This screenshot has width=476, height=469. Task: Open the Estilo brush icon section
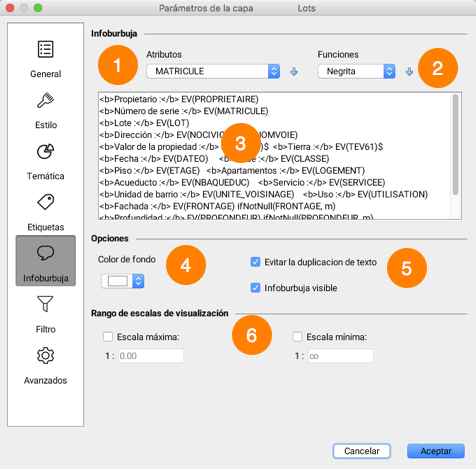[x=45, y=100]
